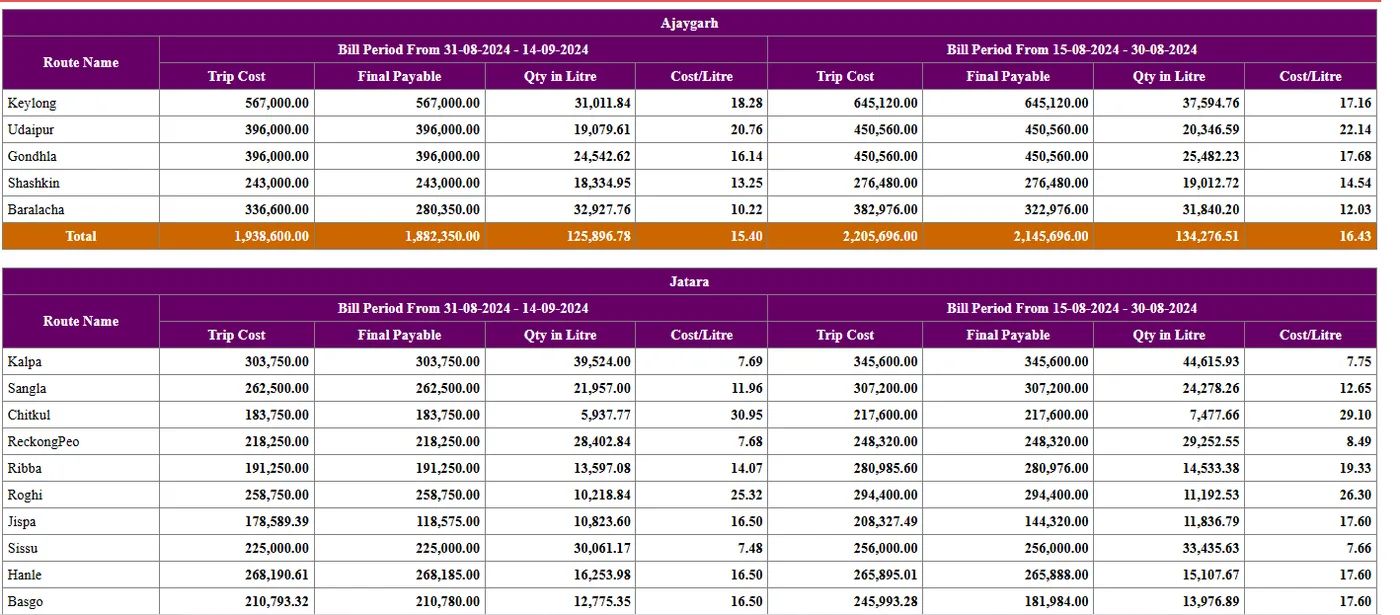Screen dimensions: 1400x615
Task: Click Basgo final payable 181,984.00
Action: click(1056, 601)
